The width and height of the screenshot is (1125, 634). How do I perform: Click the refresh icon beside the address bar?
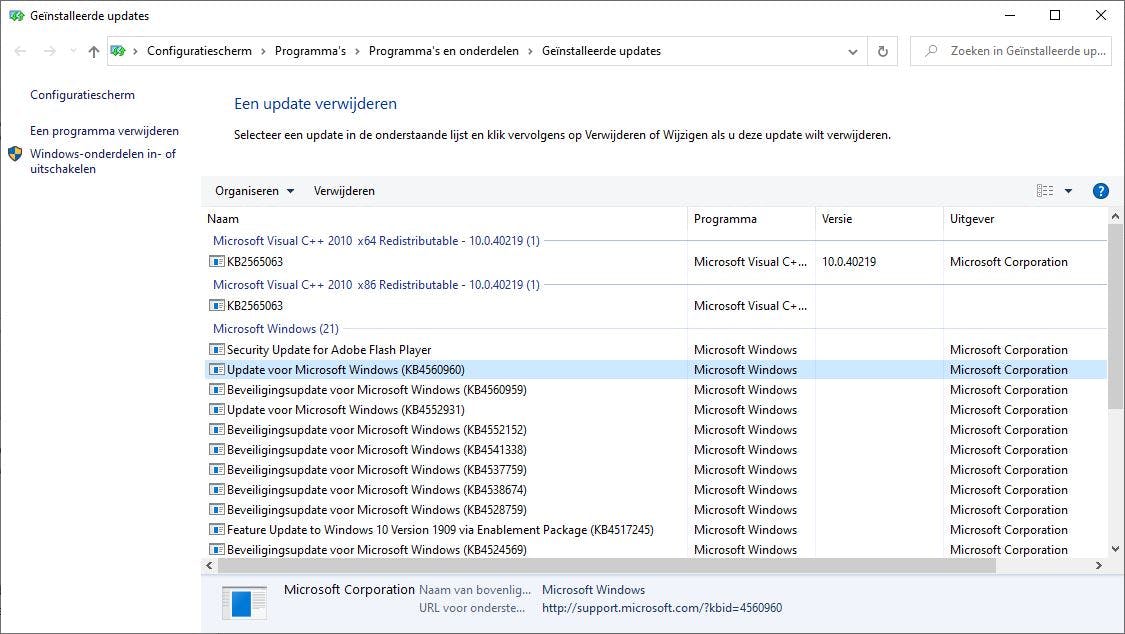click(x=882, y=51)
